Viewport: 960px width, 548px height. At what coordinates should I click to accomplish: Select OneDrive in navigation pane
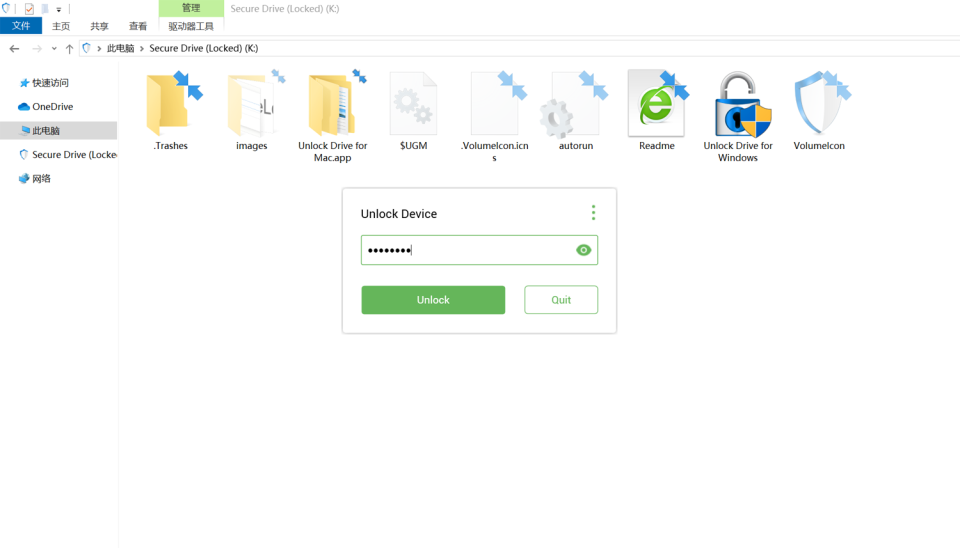pos(46,107)
